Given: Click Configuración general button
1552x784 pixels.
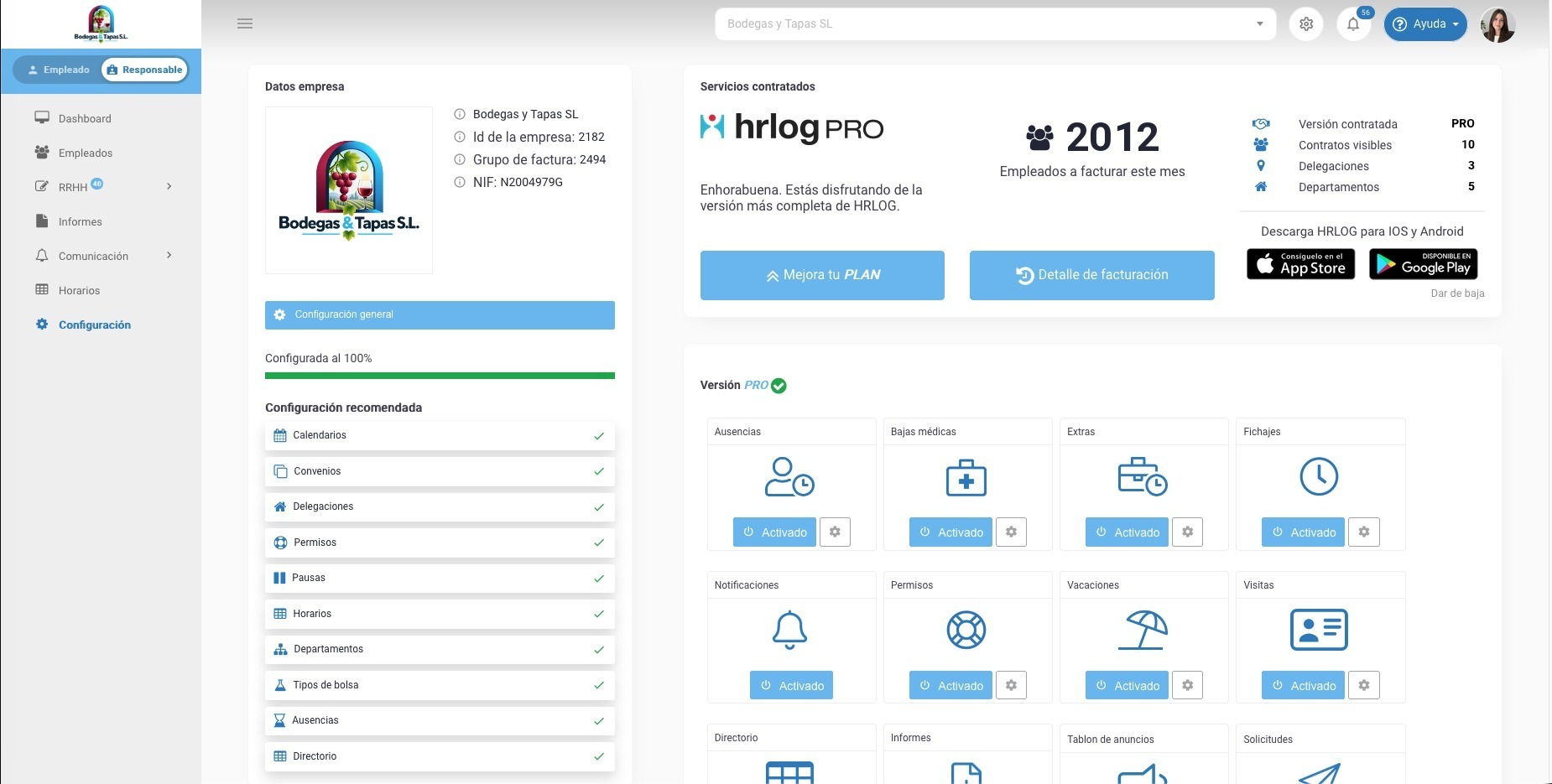Looking at the screenshot, I should (x=440, y=314).
